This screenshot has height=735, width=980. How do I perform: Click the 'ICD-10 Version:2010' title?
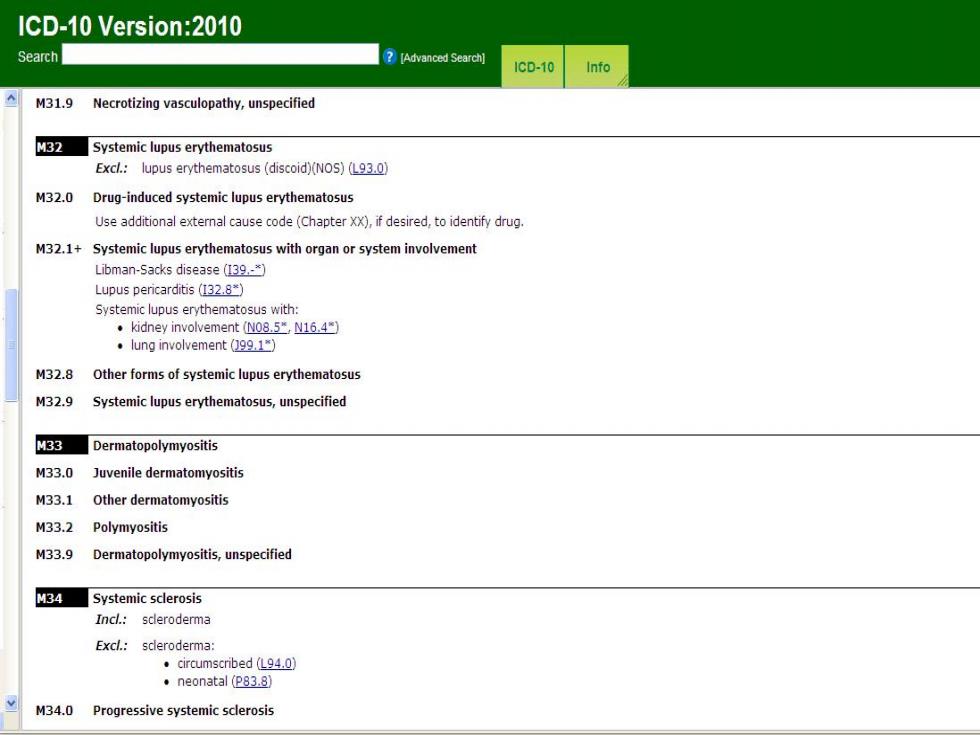tap(129, 26)
